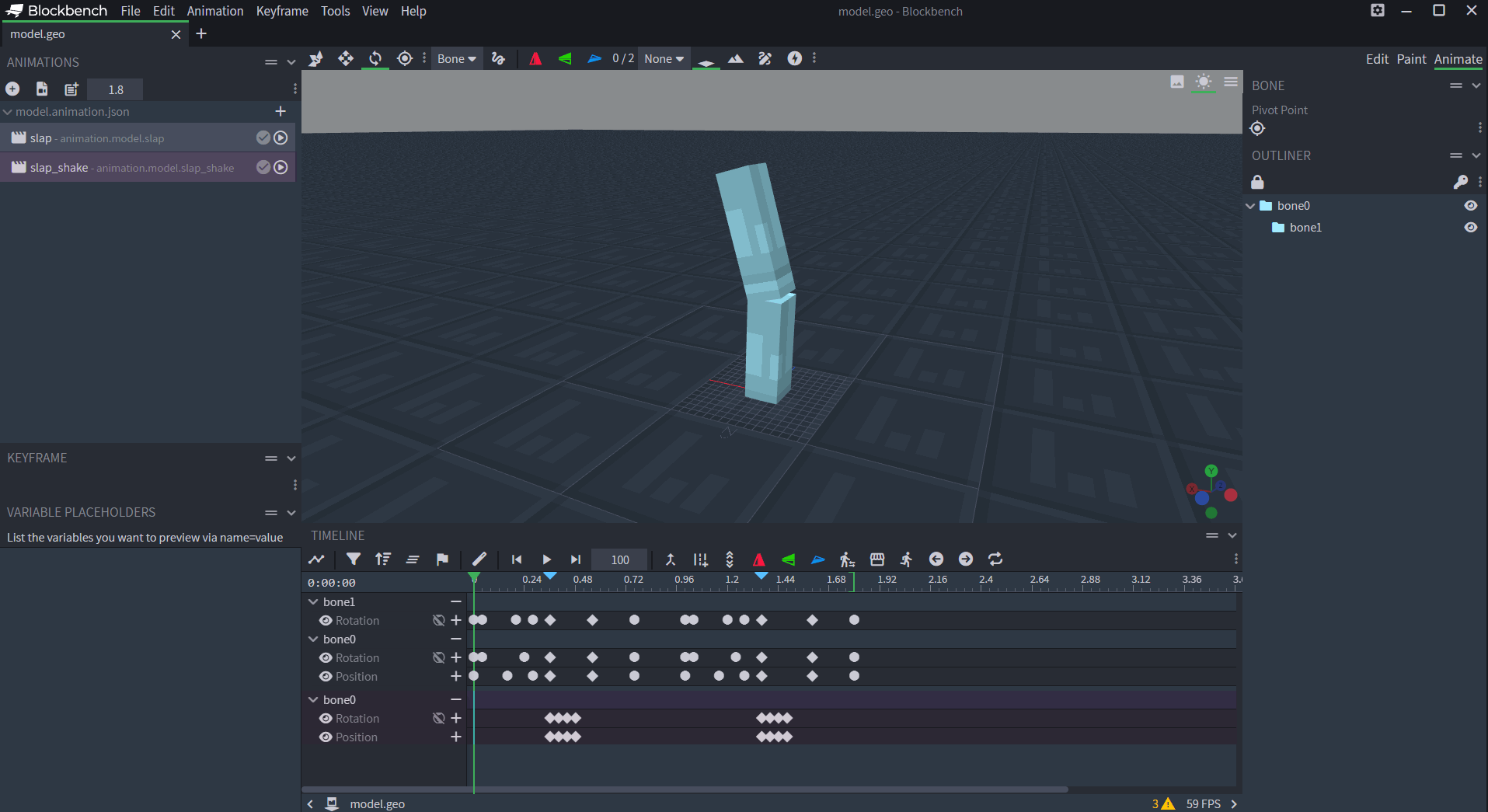Select the Pivot Point tool in the Bone panel
This screenshot has width=1488, height=812.
(x=1257, y=128)
